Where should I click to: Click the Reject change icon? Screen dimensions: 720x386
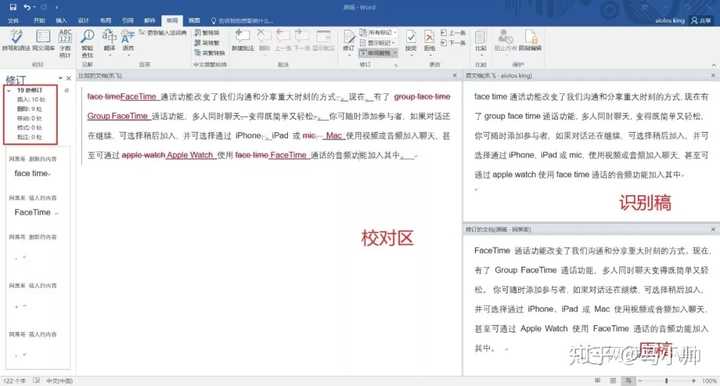click(x=429, y=40)
